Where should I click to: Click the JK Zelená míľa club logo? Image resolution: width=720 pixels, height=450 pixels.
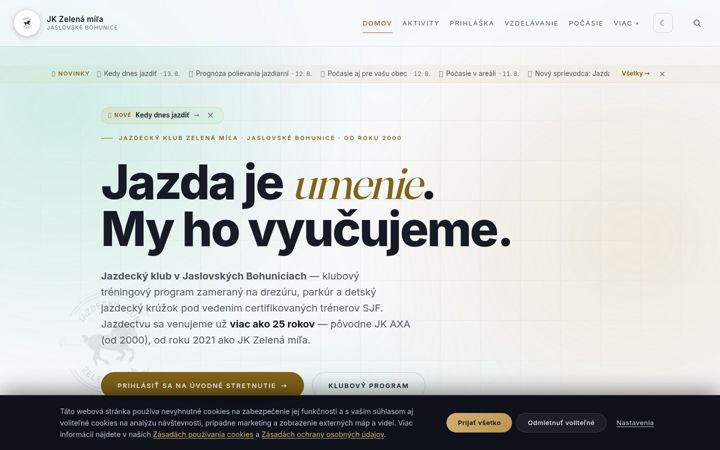pos(27,23)
